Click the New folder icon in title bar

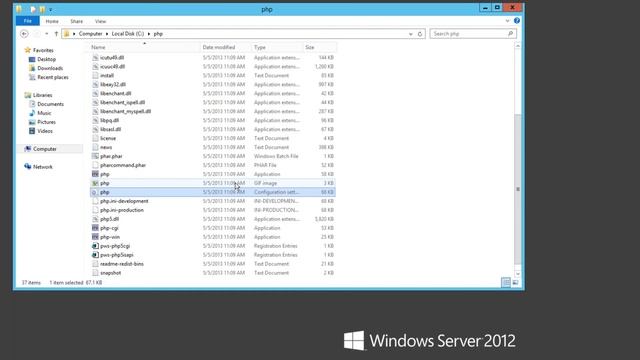(x=42, y=9)
